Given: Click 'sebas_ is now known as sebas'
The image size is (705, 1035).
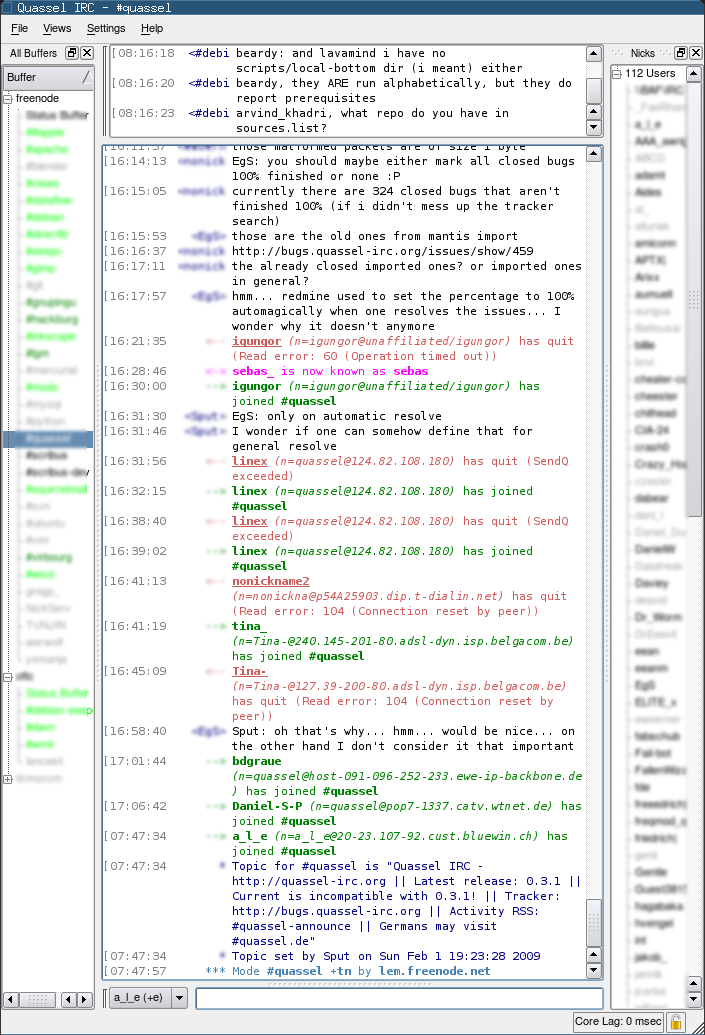Looking at the screenshot, I should [x=330, y=371].
